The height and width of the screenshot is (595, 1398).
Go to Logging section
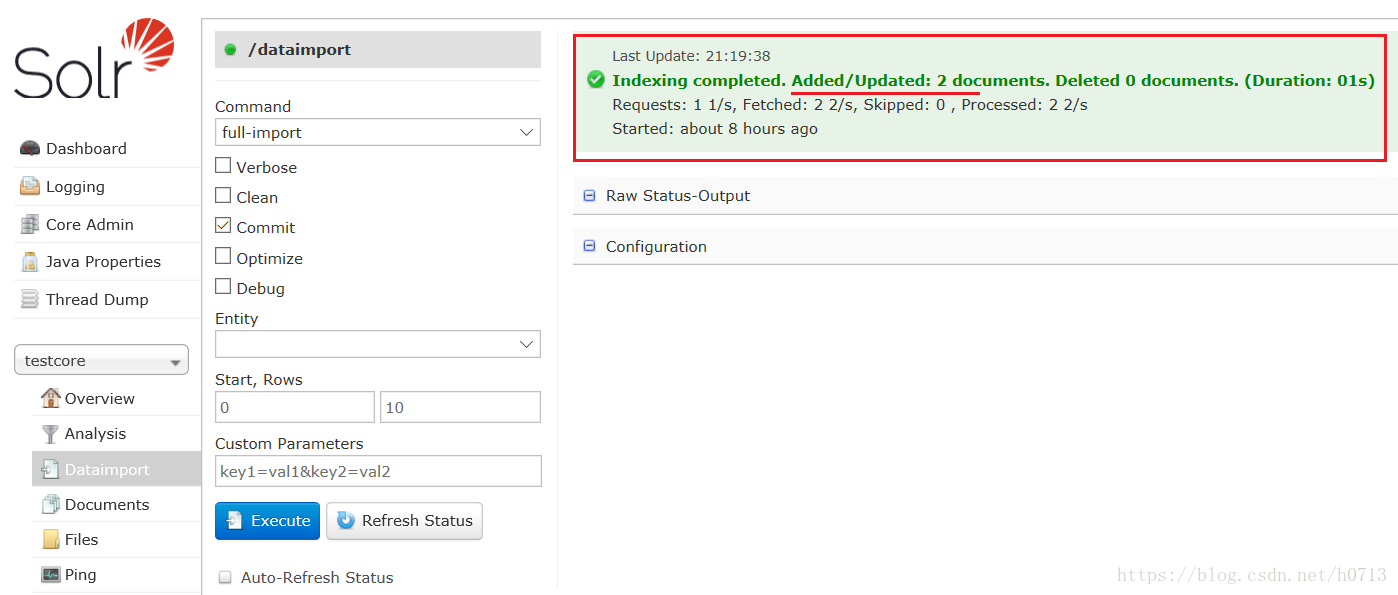[75, 187]
